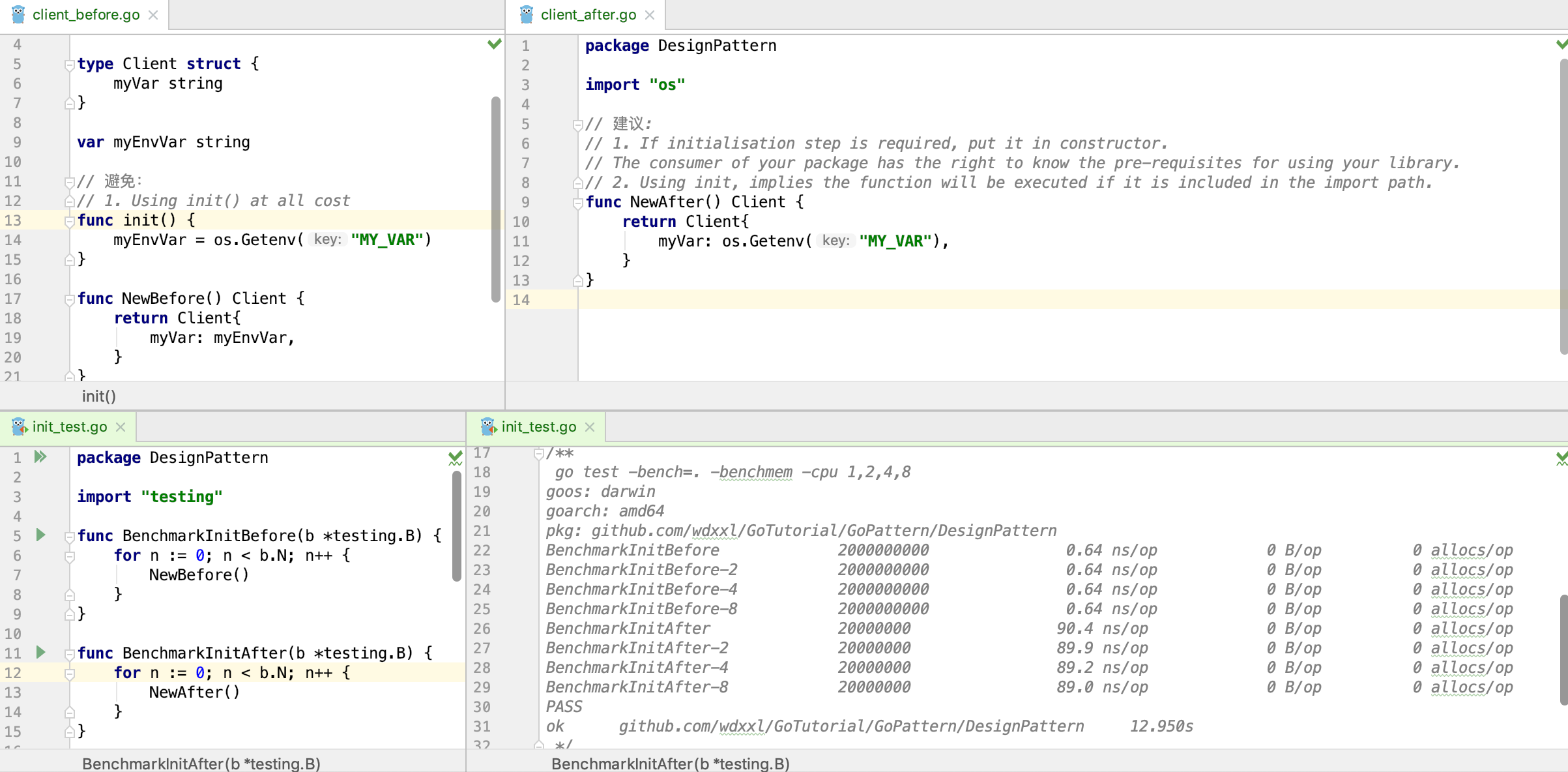
Task: Collapse the Client struct fold marker
Action: click(x=69, y=65)
